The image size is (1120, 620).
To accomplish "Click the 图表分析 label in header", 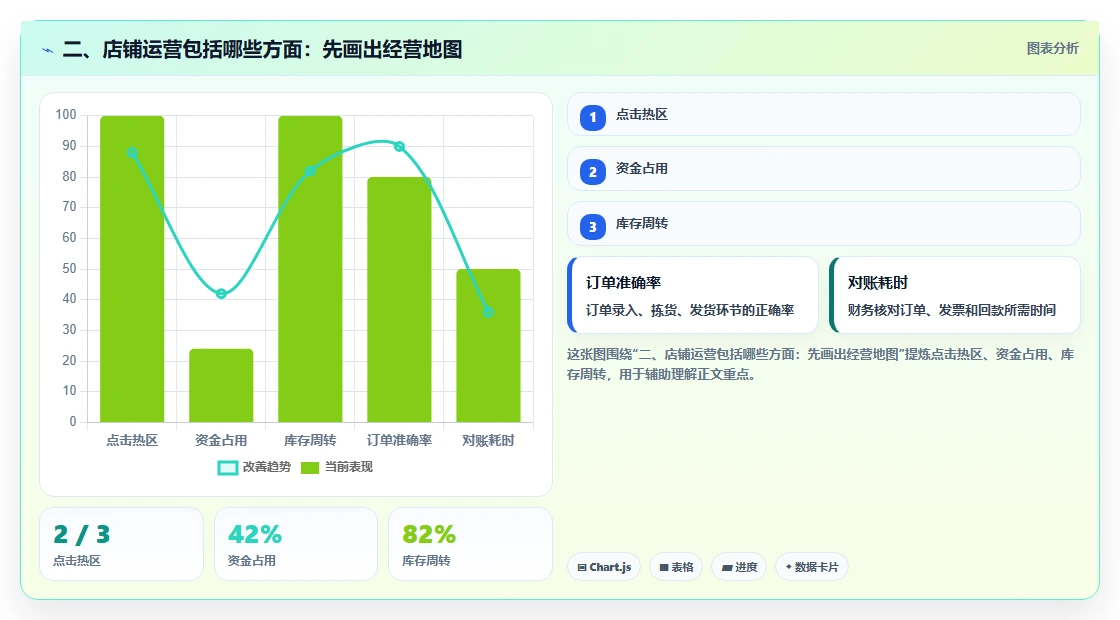I will pyautogui.click(x=1052, y=49).
